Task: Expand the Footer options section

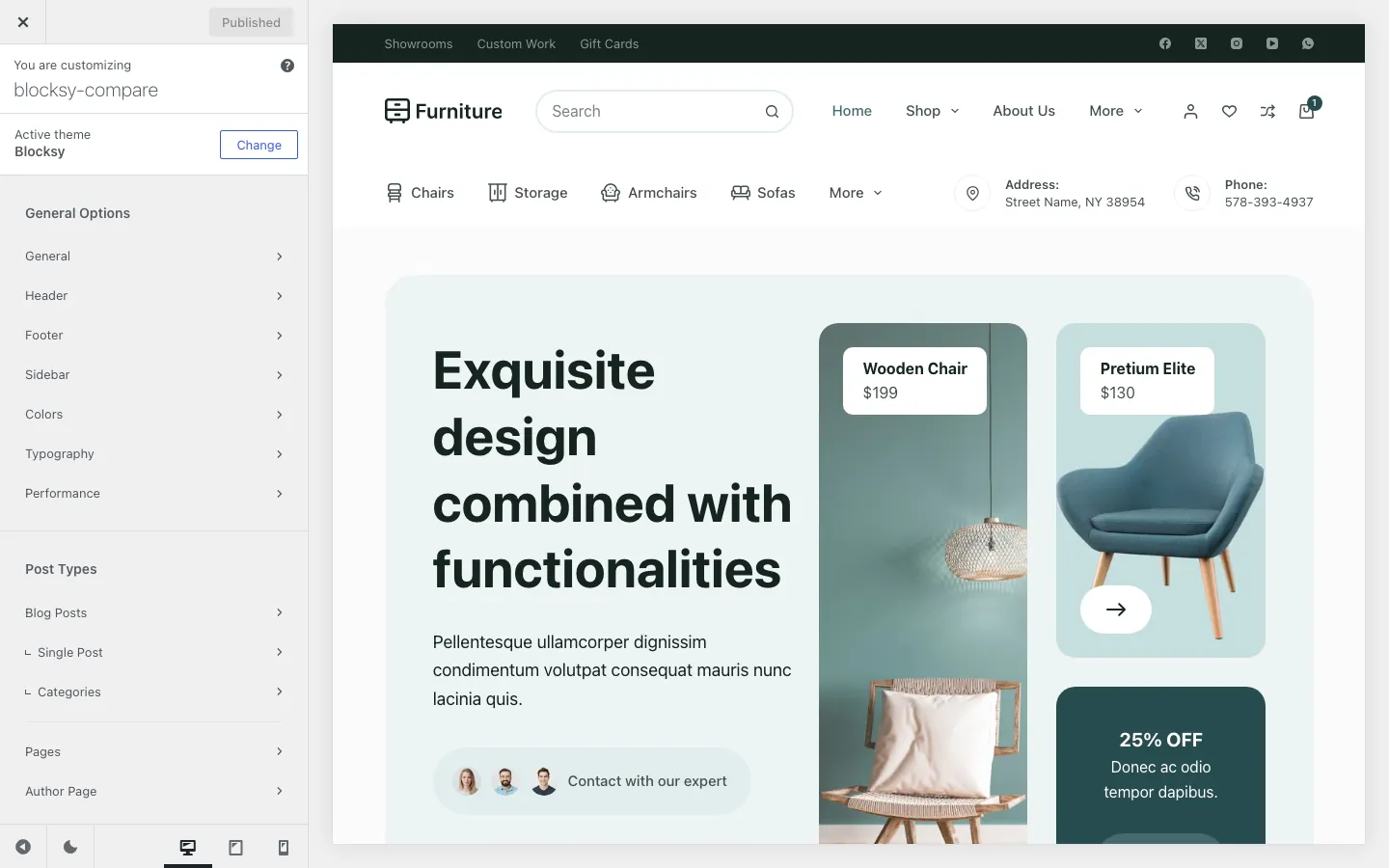Action: coord(154,335)
